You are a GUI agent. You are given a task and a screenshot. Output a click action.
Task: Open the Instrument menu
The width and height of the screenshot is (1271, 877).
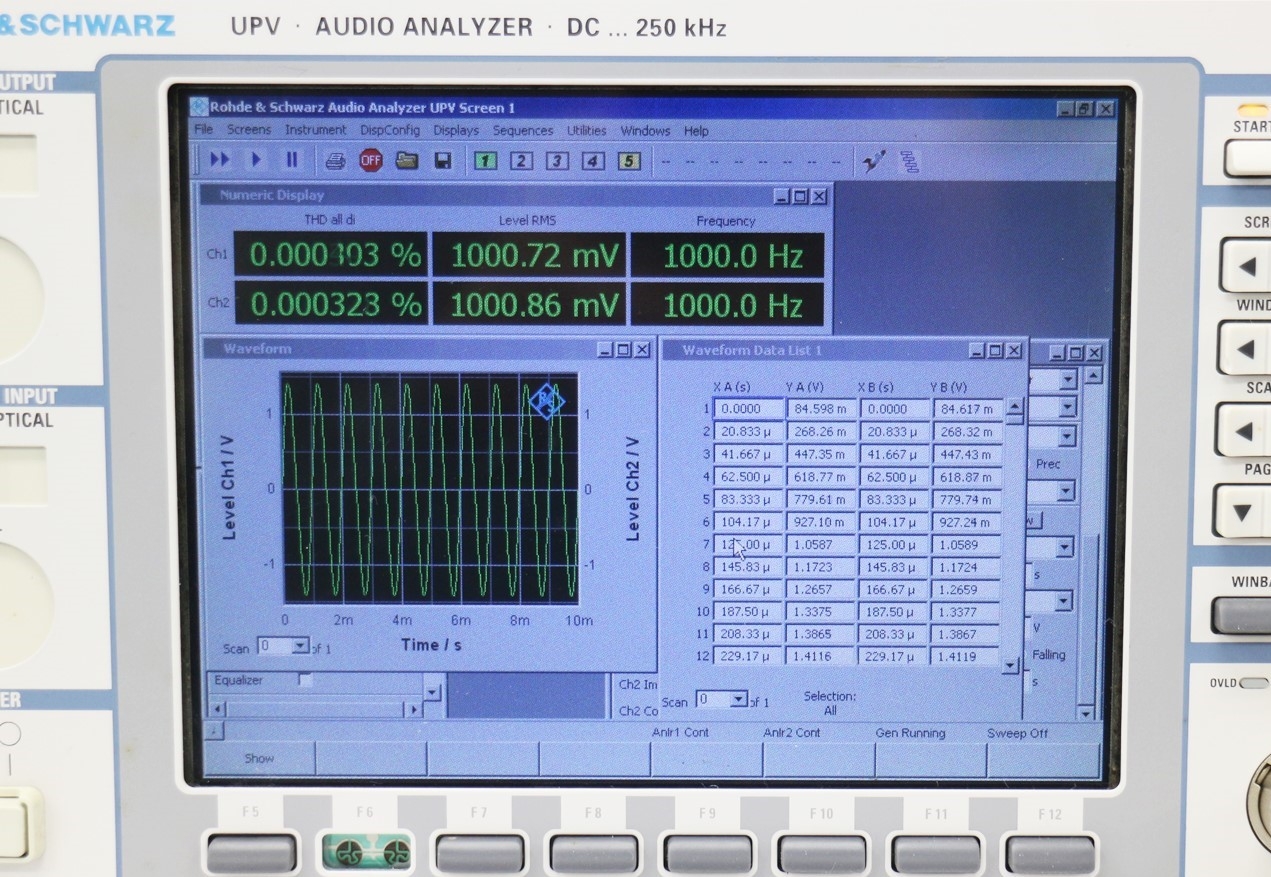point(316,130)
